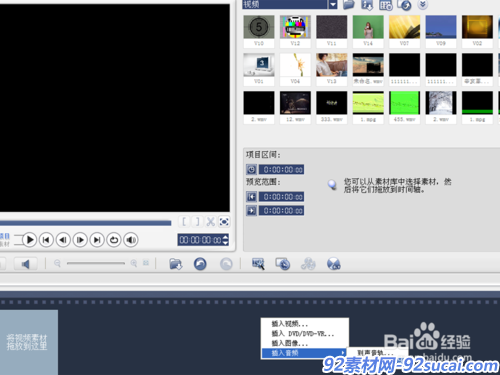The width and height of the screenshot is (500, 375).
Task: Select the V14 green-screen woman thumbnail
Action: pyautogui.click(x=368, y=27)
